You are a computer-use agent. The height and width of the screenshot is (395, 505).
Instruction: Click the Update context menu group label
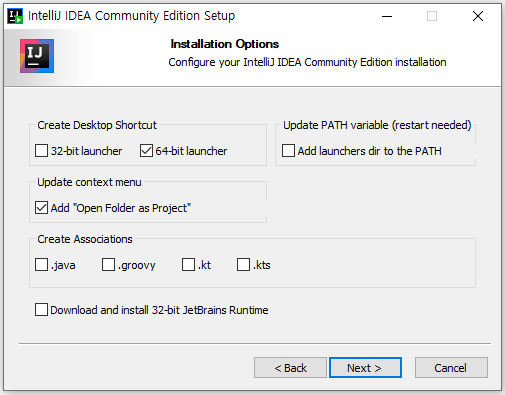coord(89,182)
